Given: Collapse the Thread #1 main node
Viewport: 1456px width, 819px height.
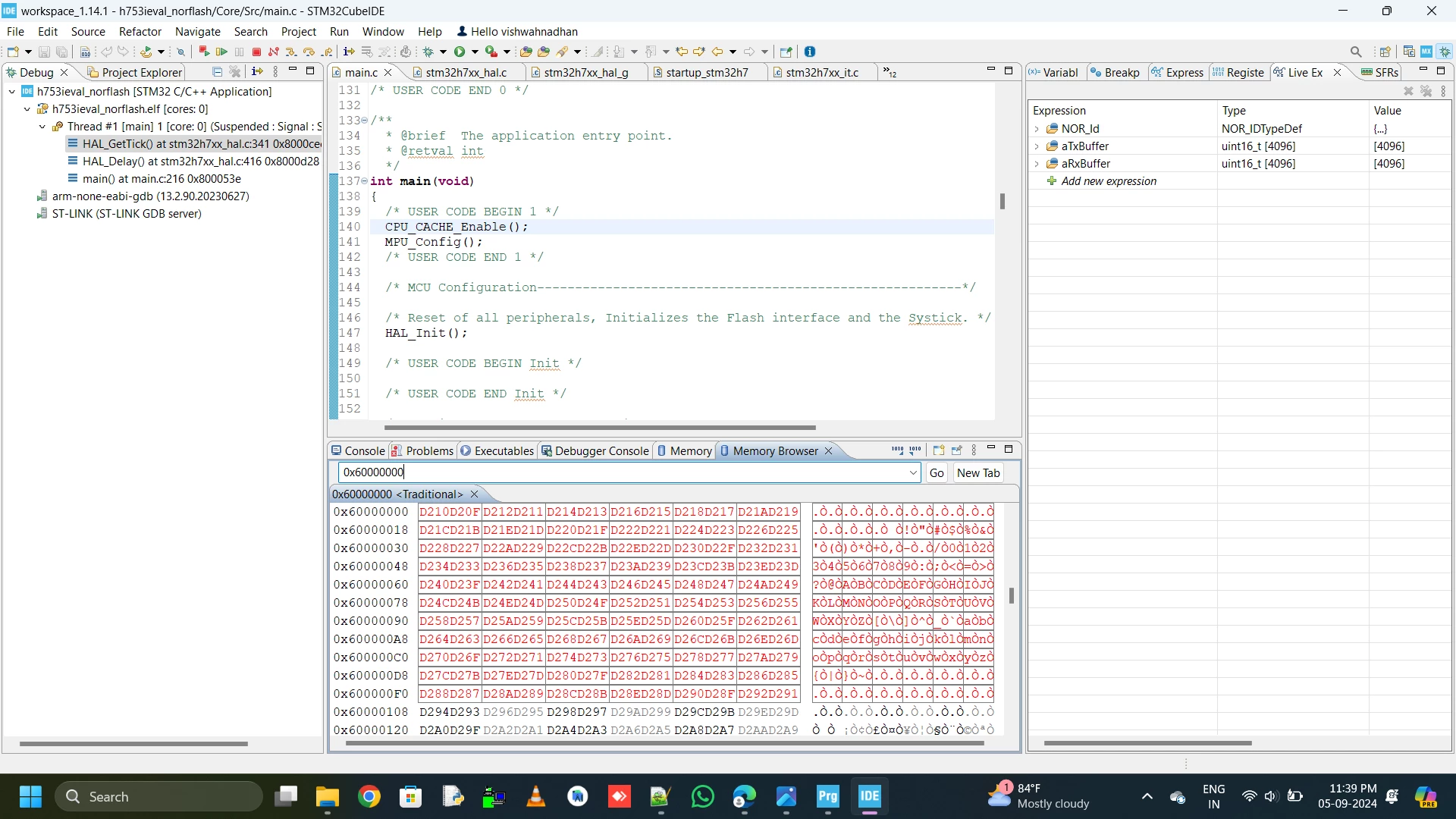Looking at the screenshot, I should point(42,127).
